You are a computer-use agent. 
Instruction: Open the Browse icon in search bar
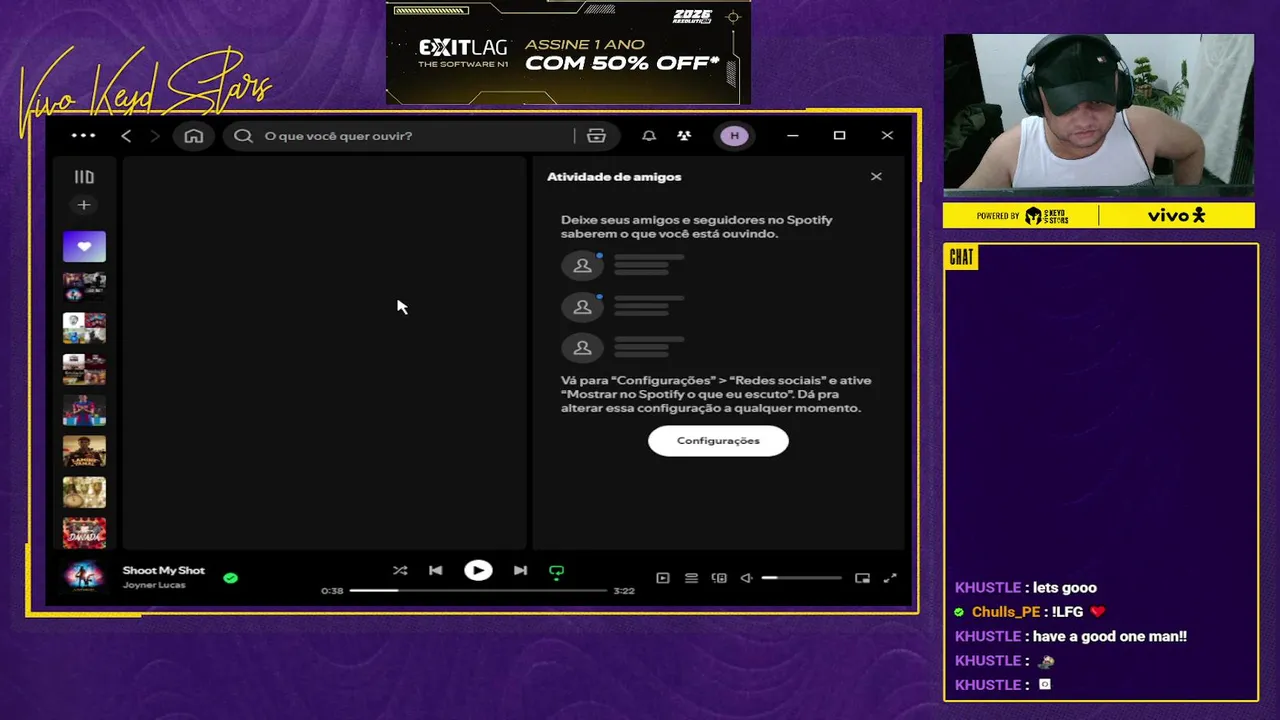point(596,136)
